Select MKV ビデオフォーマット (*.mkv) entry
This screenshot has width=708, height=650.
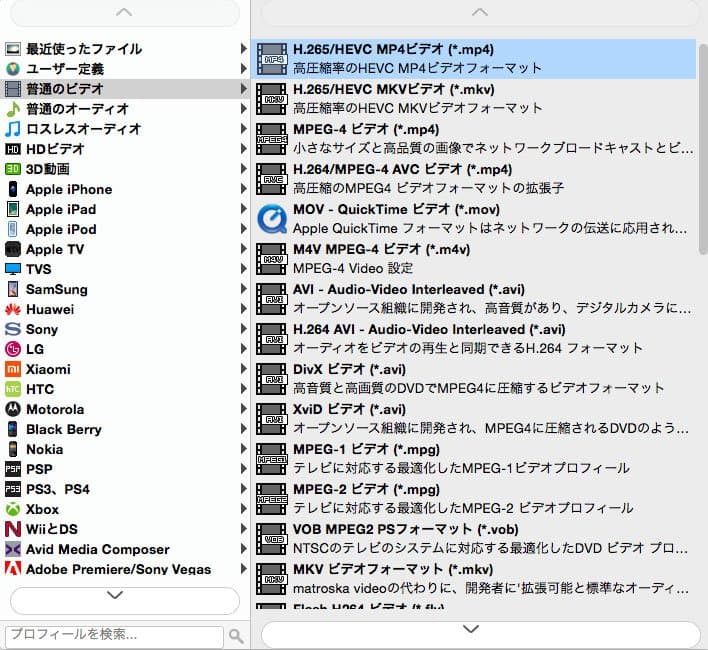tap(475, 579)
